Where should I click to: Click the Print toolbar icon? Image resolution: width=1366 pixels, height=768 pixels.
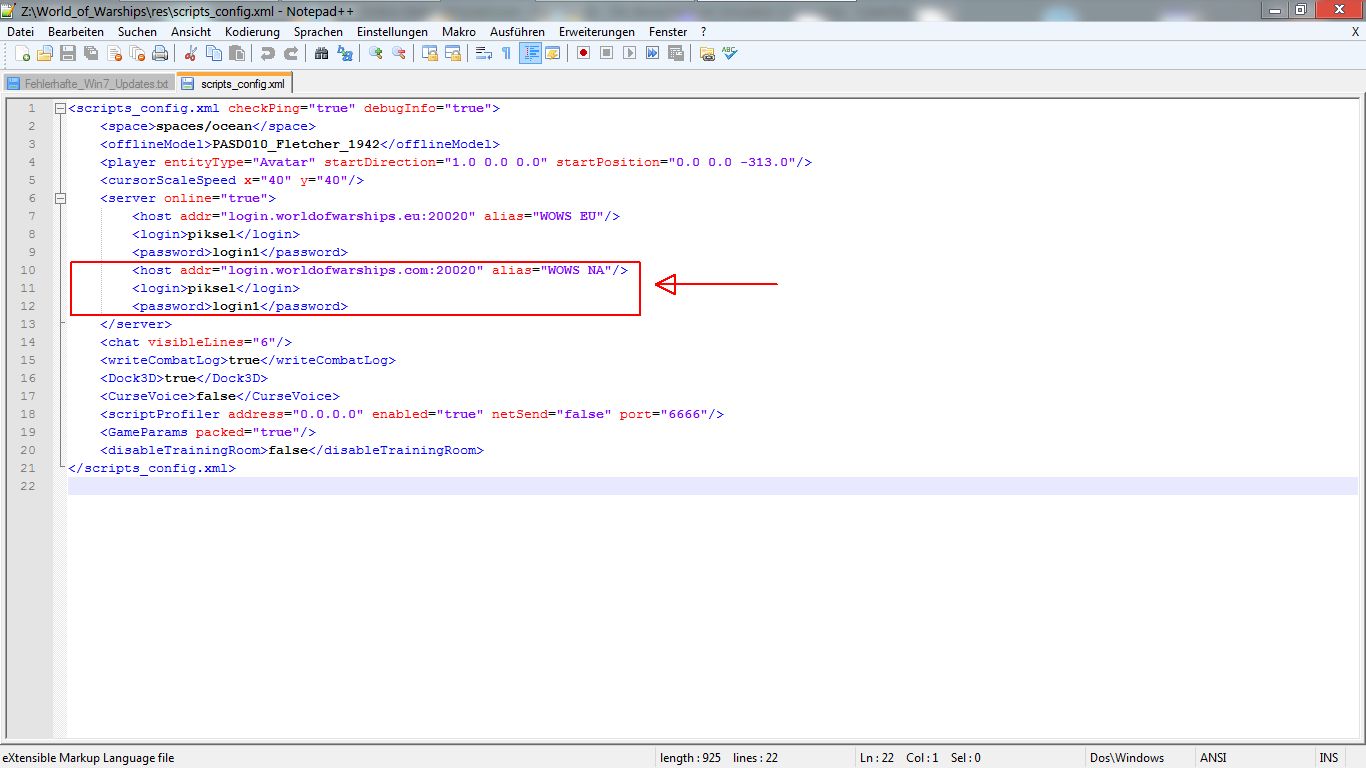(160, 53)
